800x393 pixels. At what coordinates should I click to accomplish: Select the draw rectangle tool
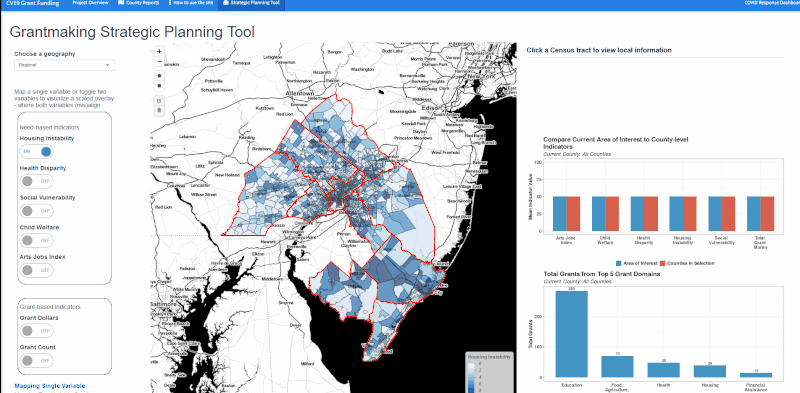(159, 86)
